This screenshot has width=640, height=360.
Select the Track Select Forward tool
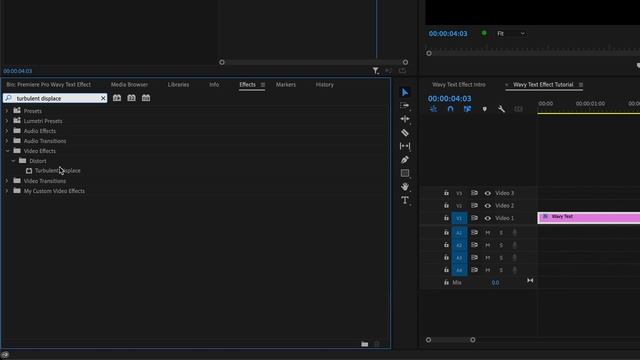coord(404,106)
